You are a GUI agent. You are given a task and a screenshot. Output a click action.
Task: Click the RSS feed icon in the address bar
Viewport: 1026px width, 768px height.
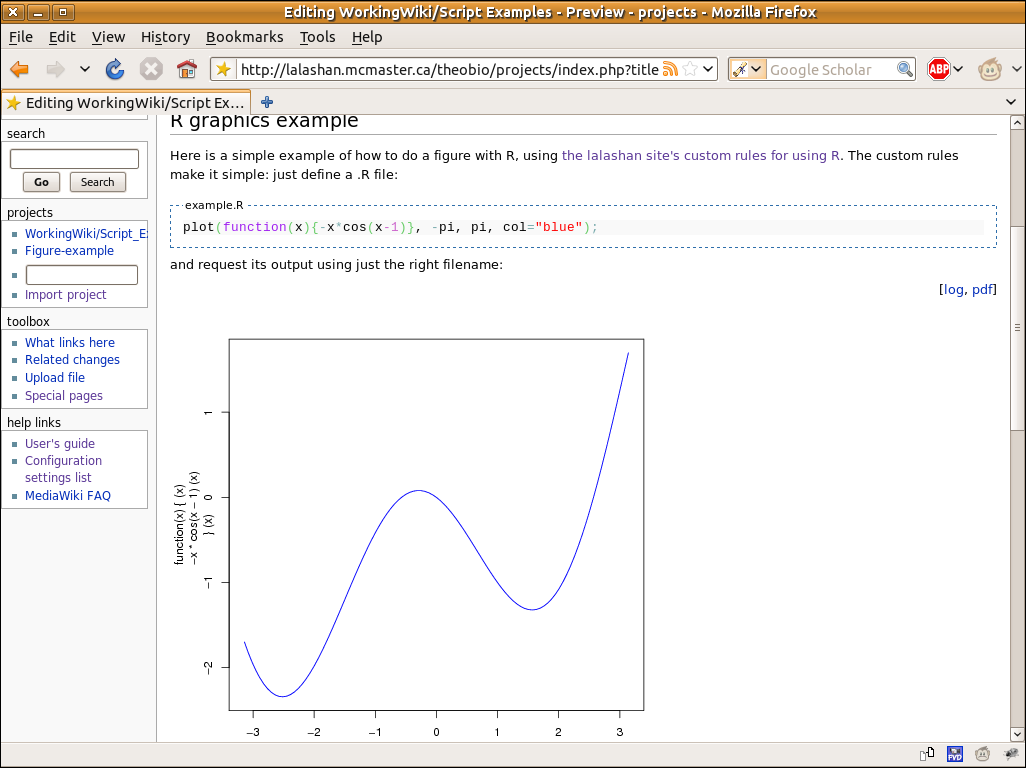click(670, 70)
